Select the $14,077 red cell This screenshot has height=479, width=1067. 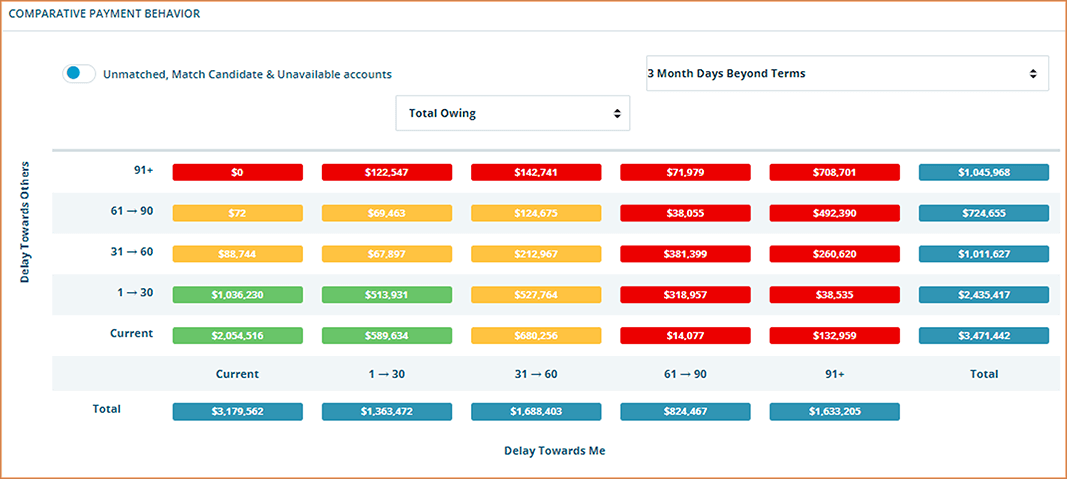coord(685,335)
